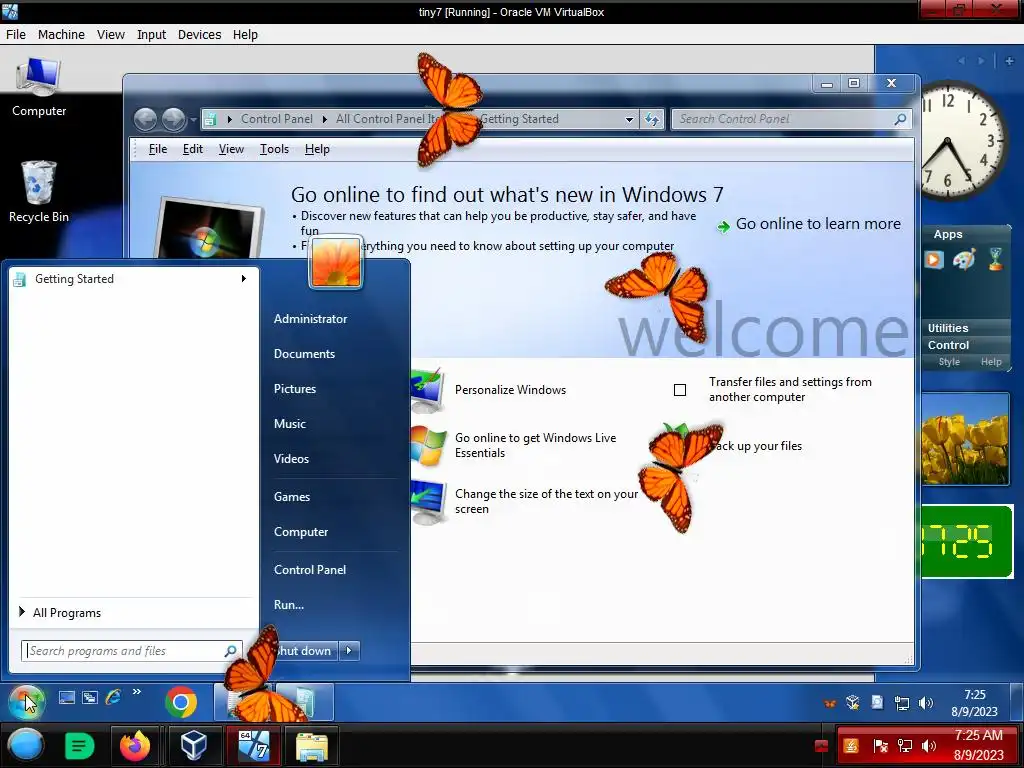Click refresh button beside address bar
This screenshot has height=768, width=1024.
pyautogui.click(x=652, y=119)
